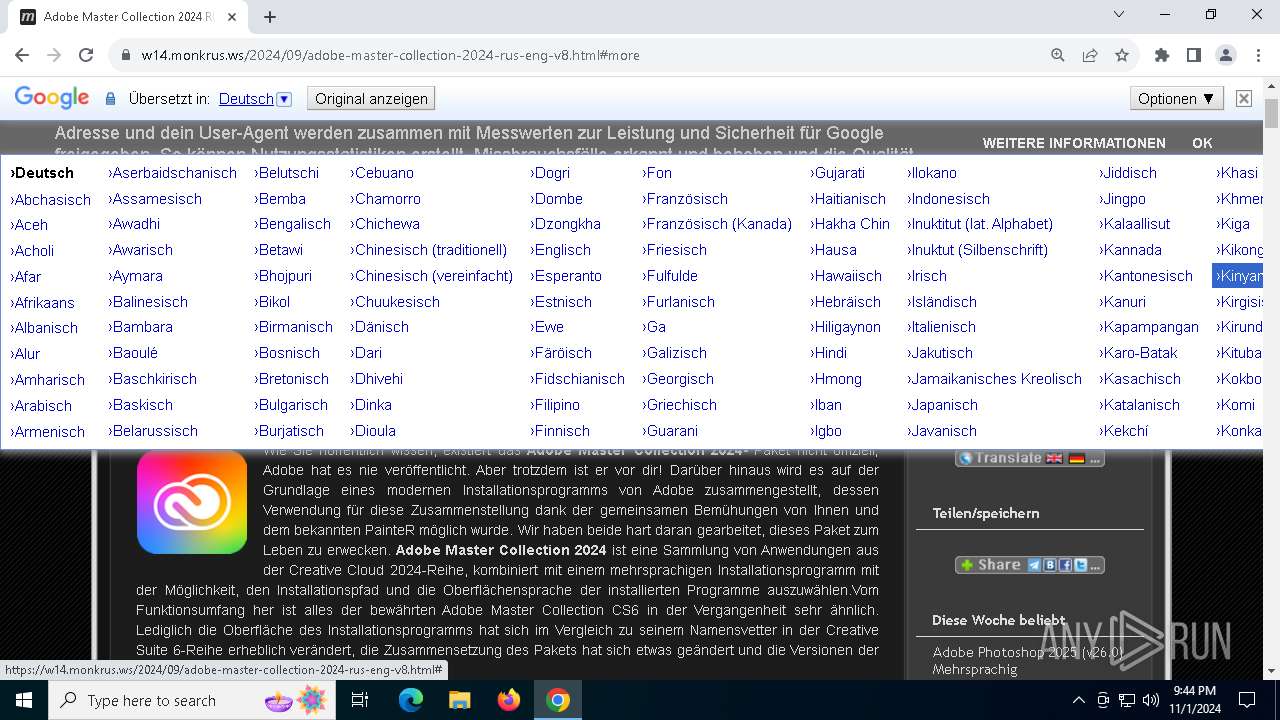This screenshot has width=1280, height=720.
Task: Open the Chrome three-dot menu
Action: 1258,56
